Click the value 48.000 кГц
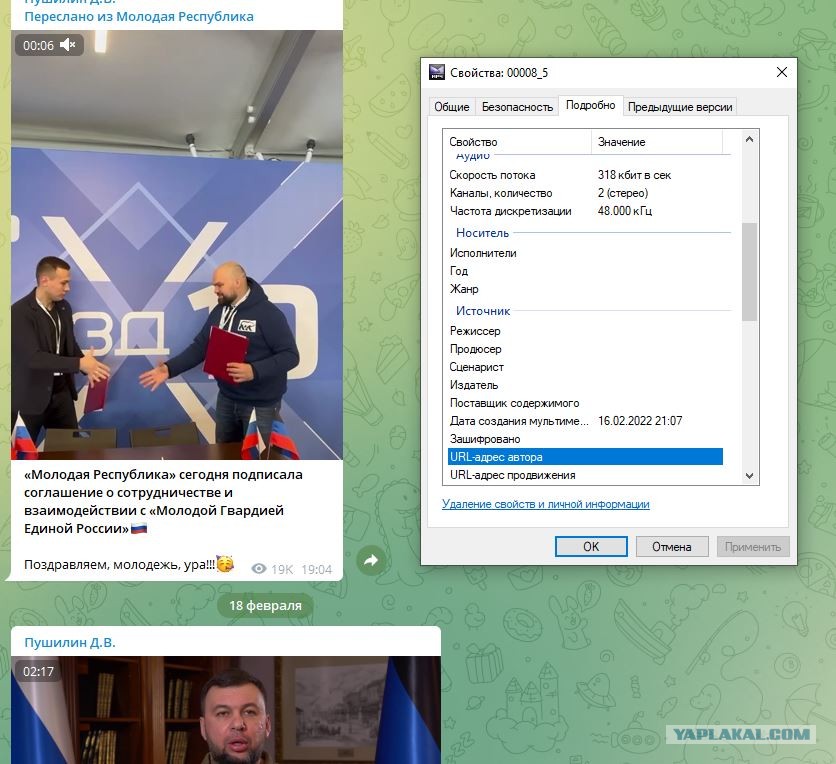 [625, 211]
